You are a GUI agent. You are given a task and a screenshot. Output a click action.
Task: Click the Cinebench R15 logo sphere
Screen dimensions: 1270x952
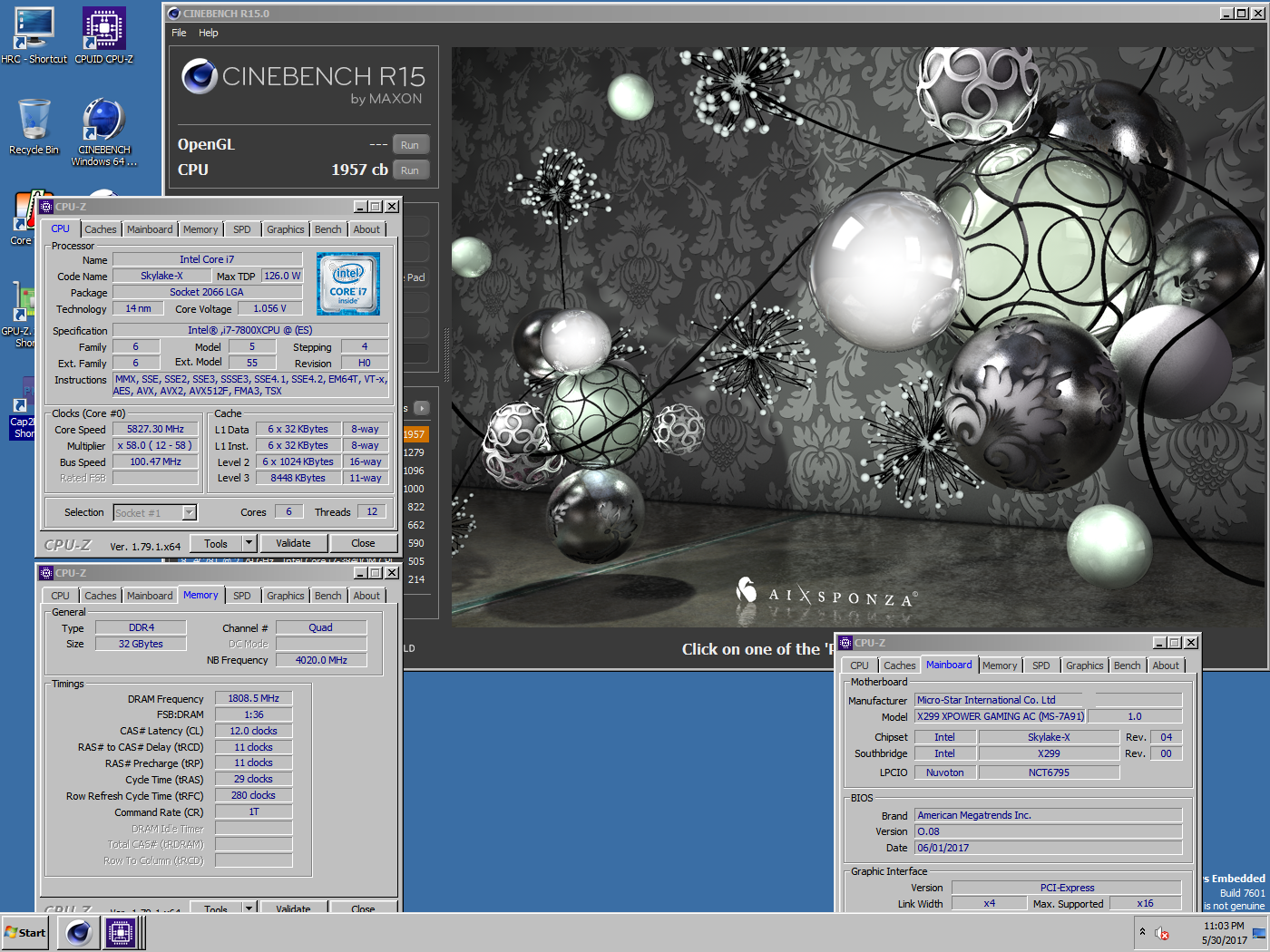(x=199, y=77)
